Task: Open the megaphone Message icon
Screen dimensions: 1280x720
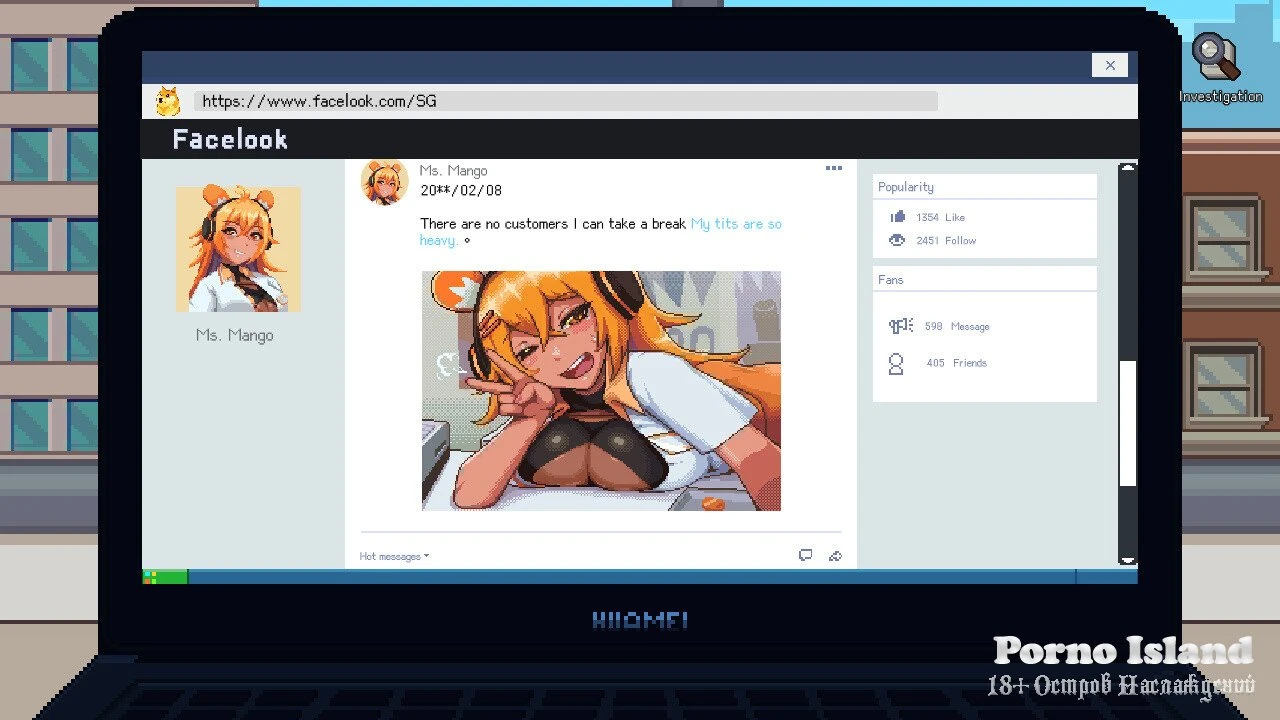Action: tap(900, 326)
